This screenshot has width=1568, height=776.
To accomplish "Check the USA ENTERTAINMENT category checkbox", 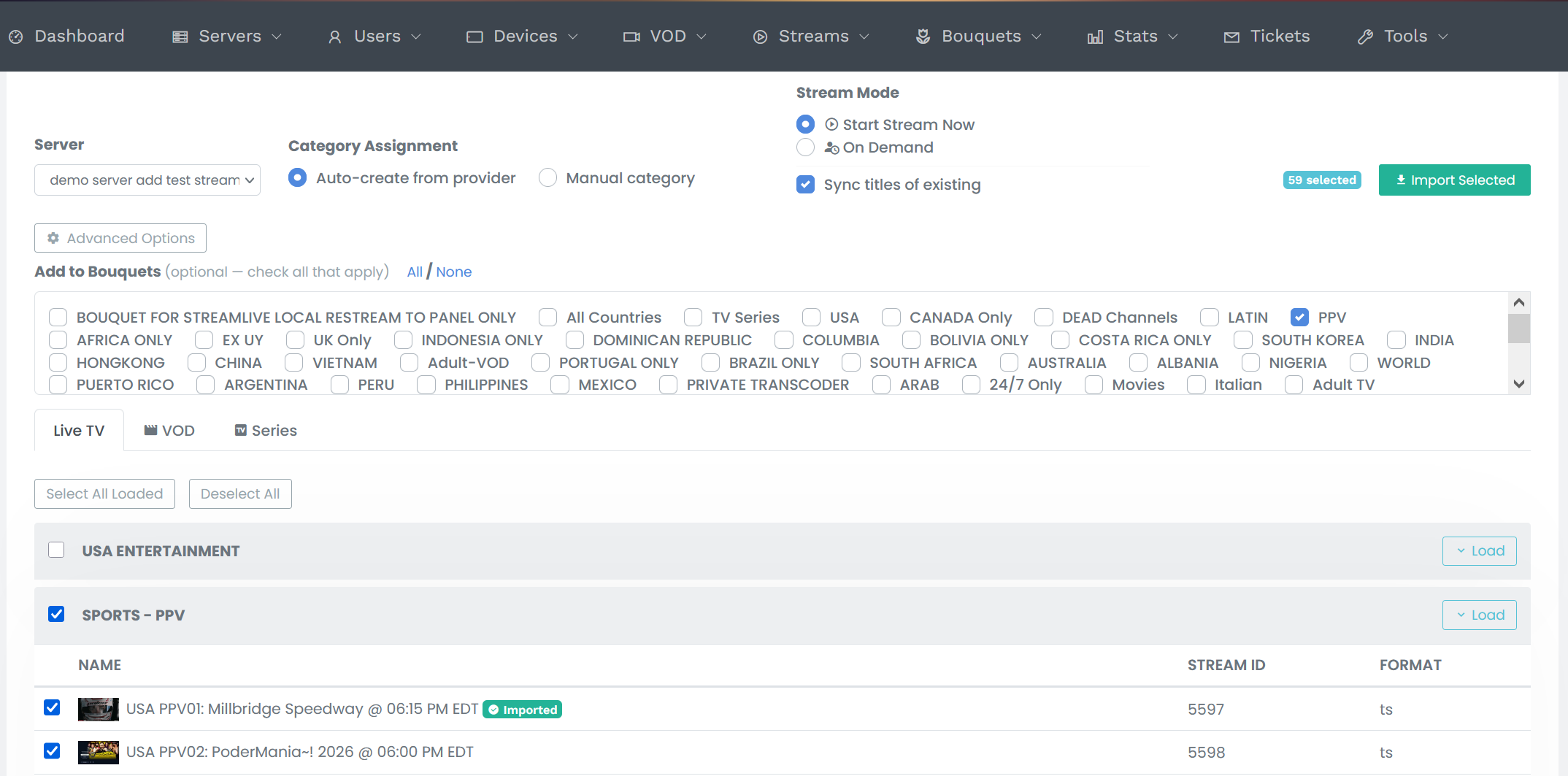I will coord(56,550).
